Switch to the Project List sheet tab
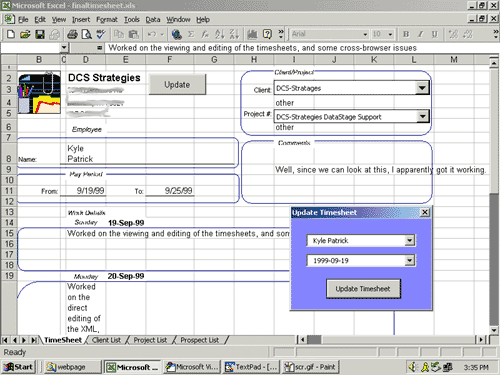 (150, 340)
